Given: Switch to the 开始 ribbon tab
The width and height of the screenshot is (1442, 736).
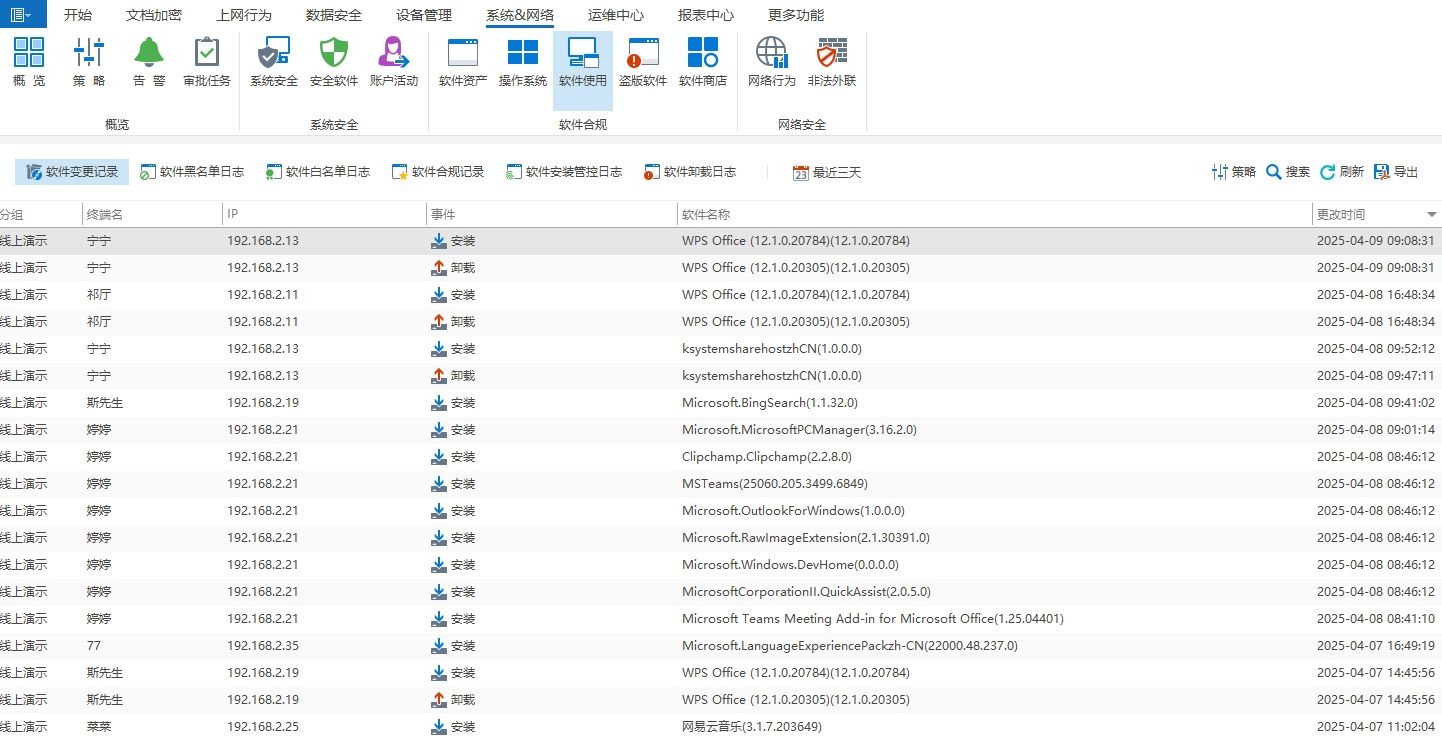Looking at the screenshot, I should pos(78,15).
